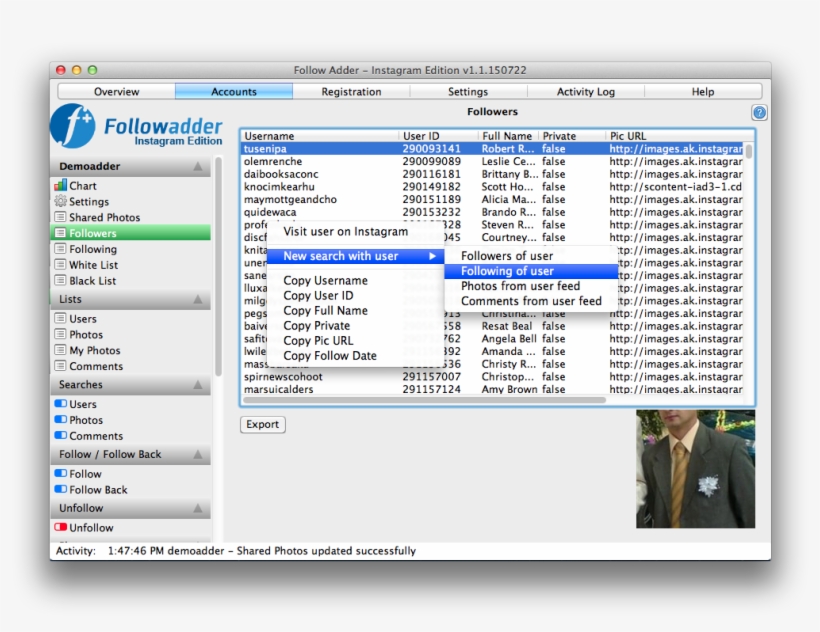Choose Visit user on Instagram
This screenshot has height=632, width=820.
[x=355, y=232]
